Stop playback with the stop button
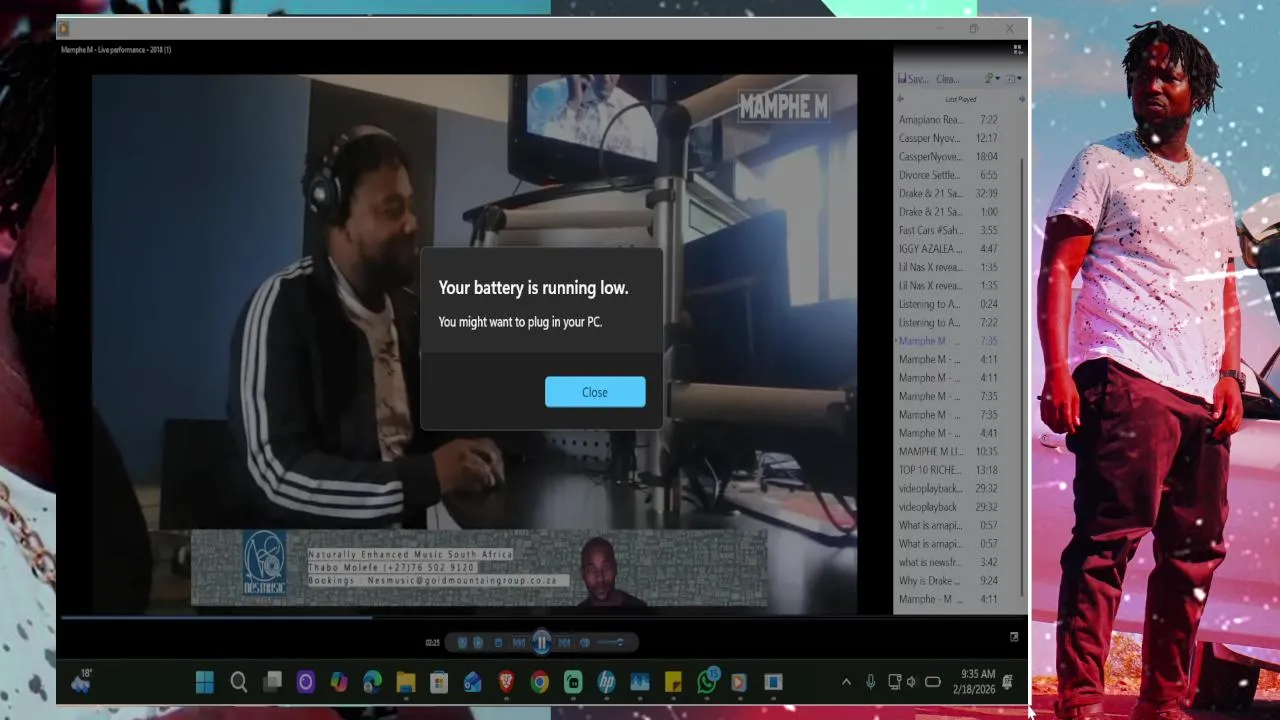This screenshot has width=1280, height=720. tap(498, 643)
